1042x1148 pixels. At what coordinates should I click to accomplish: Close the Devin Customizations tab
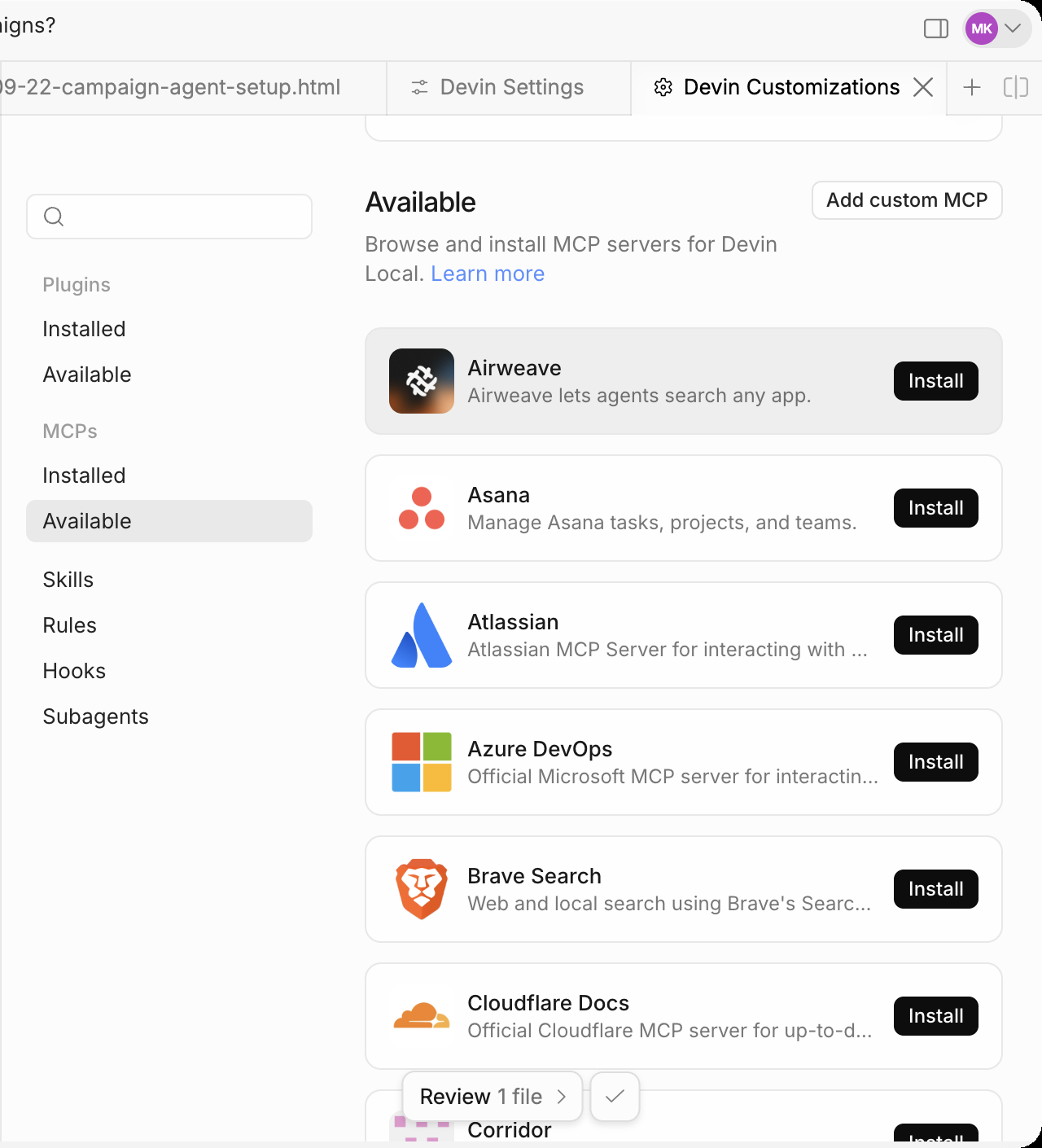tap(923, 87)
